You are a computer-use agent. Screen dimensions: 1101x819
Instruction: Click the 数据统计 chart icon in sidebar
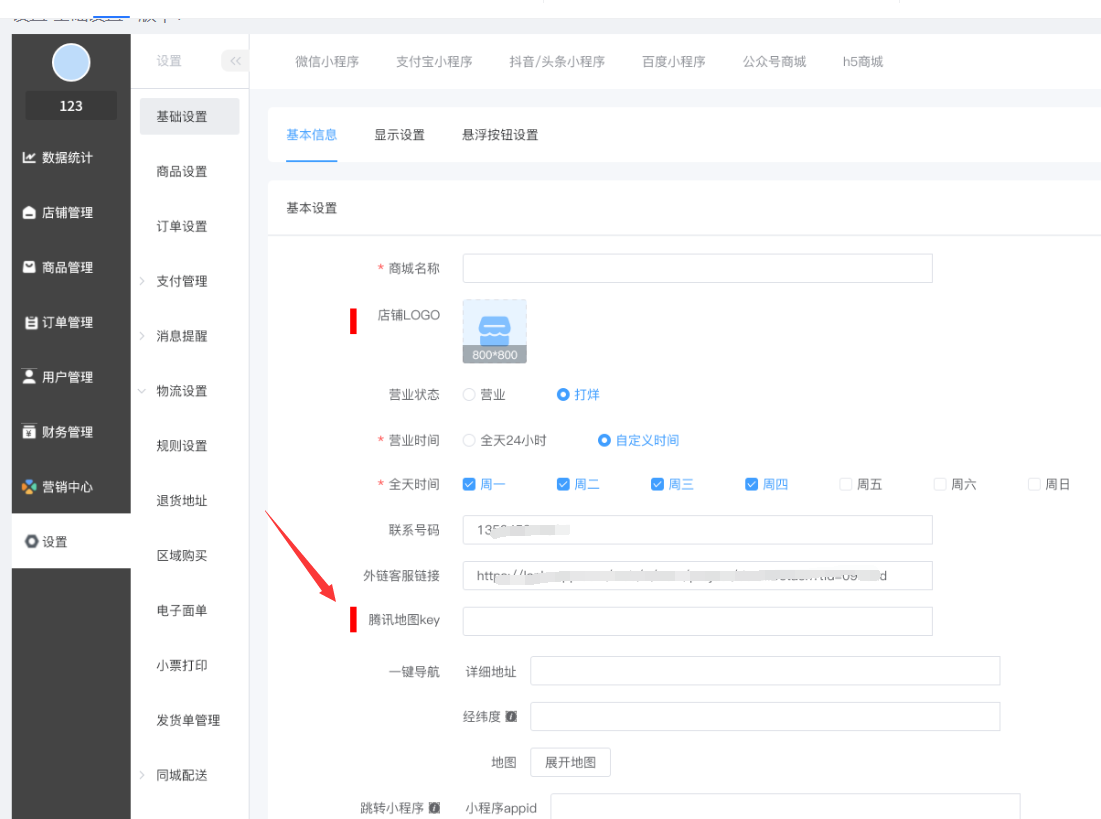30,158
